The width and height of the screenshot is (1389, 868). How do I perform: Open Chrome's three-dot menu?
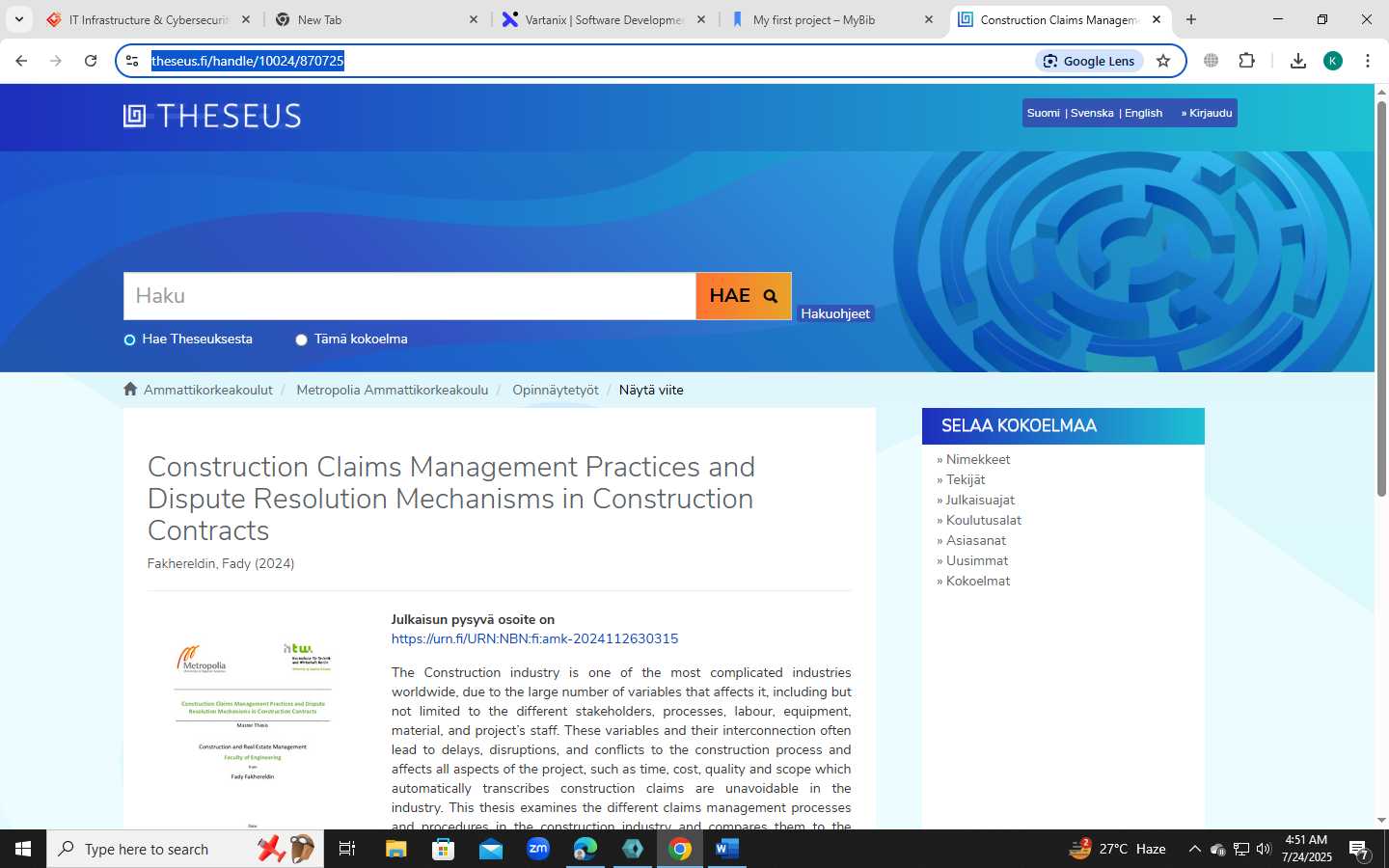point(1368,61)
